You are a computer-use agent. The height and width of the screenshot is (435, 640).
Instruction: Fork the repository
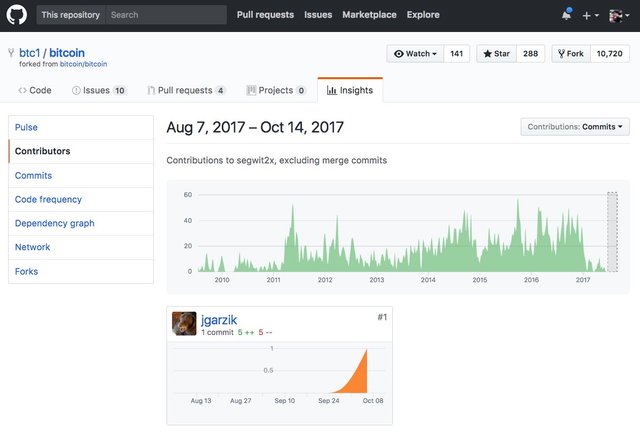tap(571, 53)
